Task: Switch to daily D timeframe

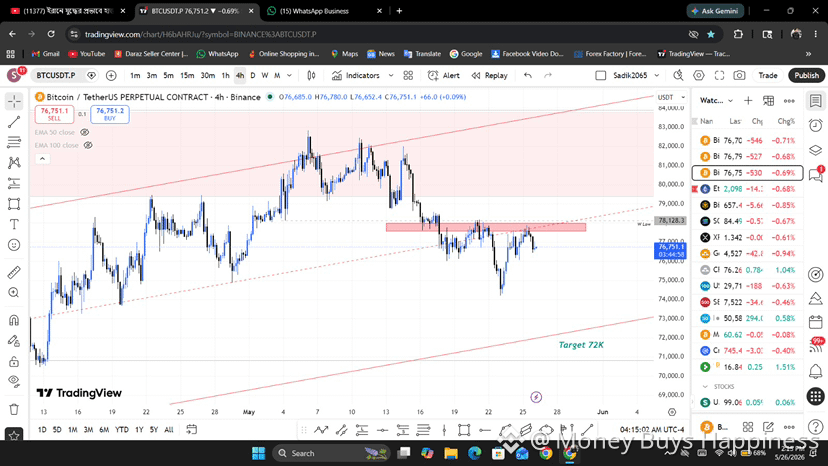Action: click(x=252, y=76)
